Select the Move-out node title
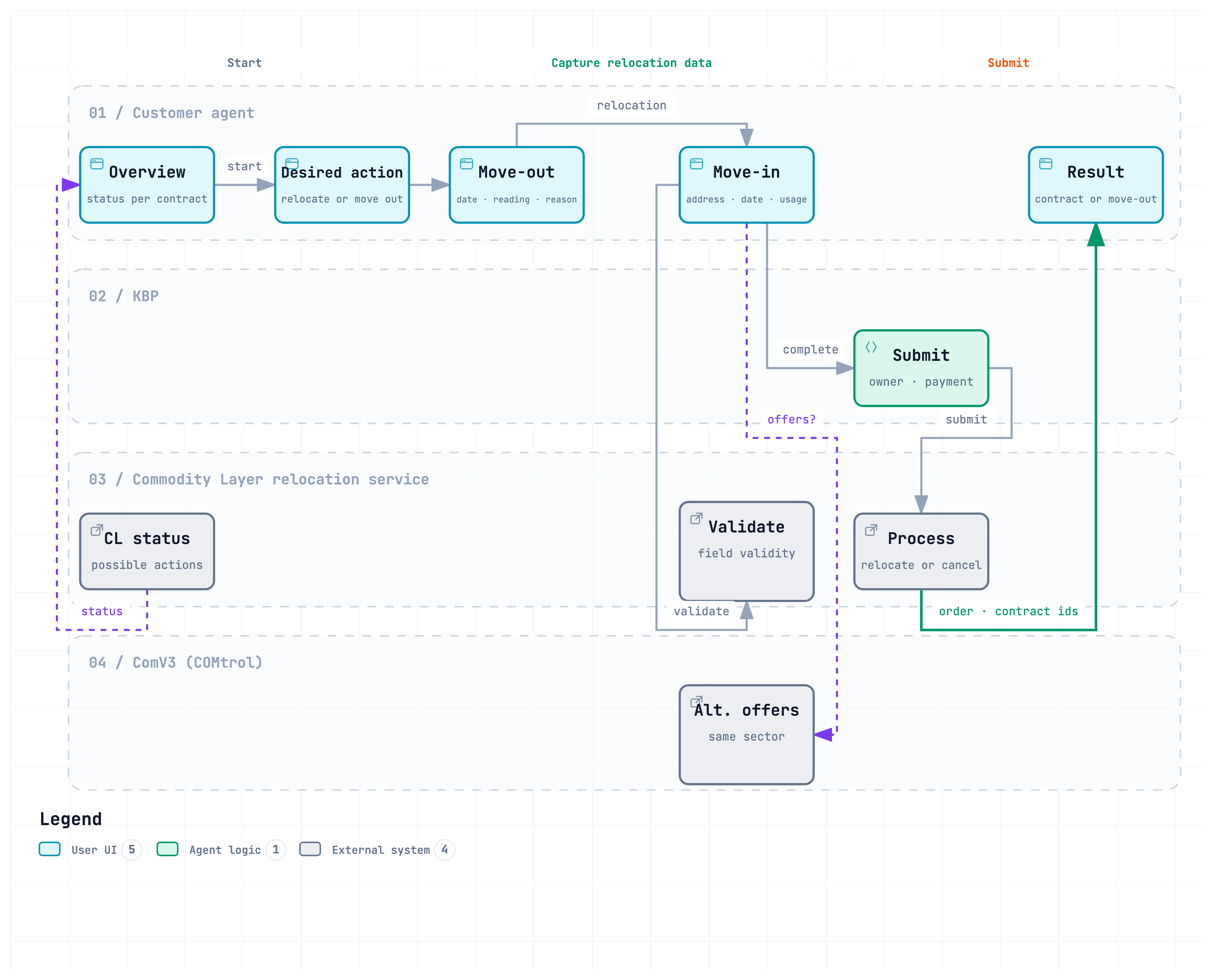The width and height of the screenshot is (1214, 980). pyautogui.click(x=517, y=172)
